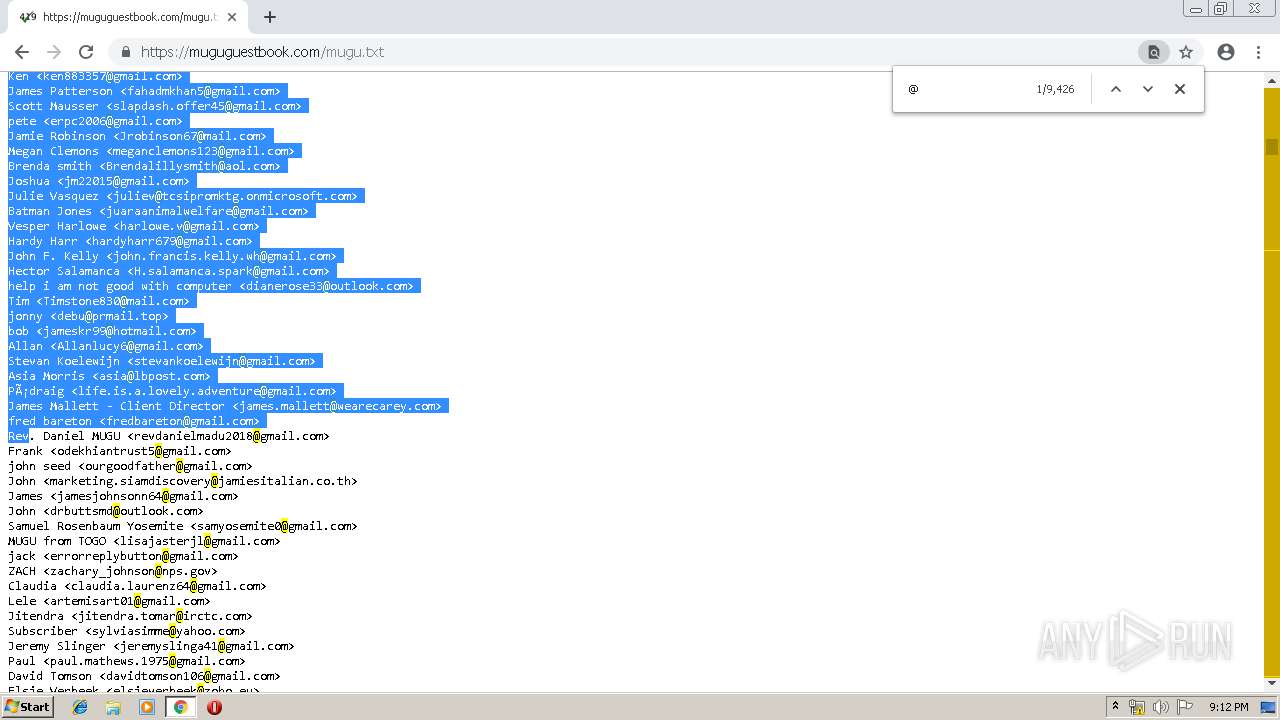Viewport: 1280px width, 720px height.
Task: Click the highlighted 'Julie Vasquez' line
Action: pos(186,196)
